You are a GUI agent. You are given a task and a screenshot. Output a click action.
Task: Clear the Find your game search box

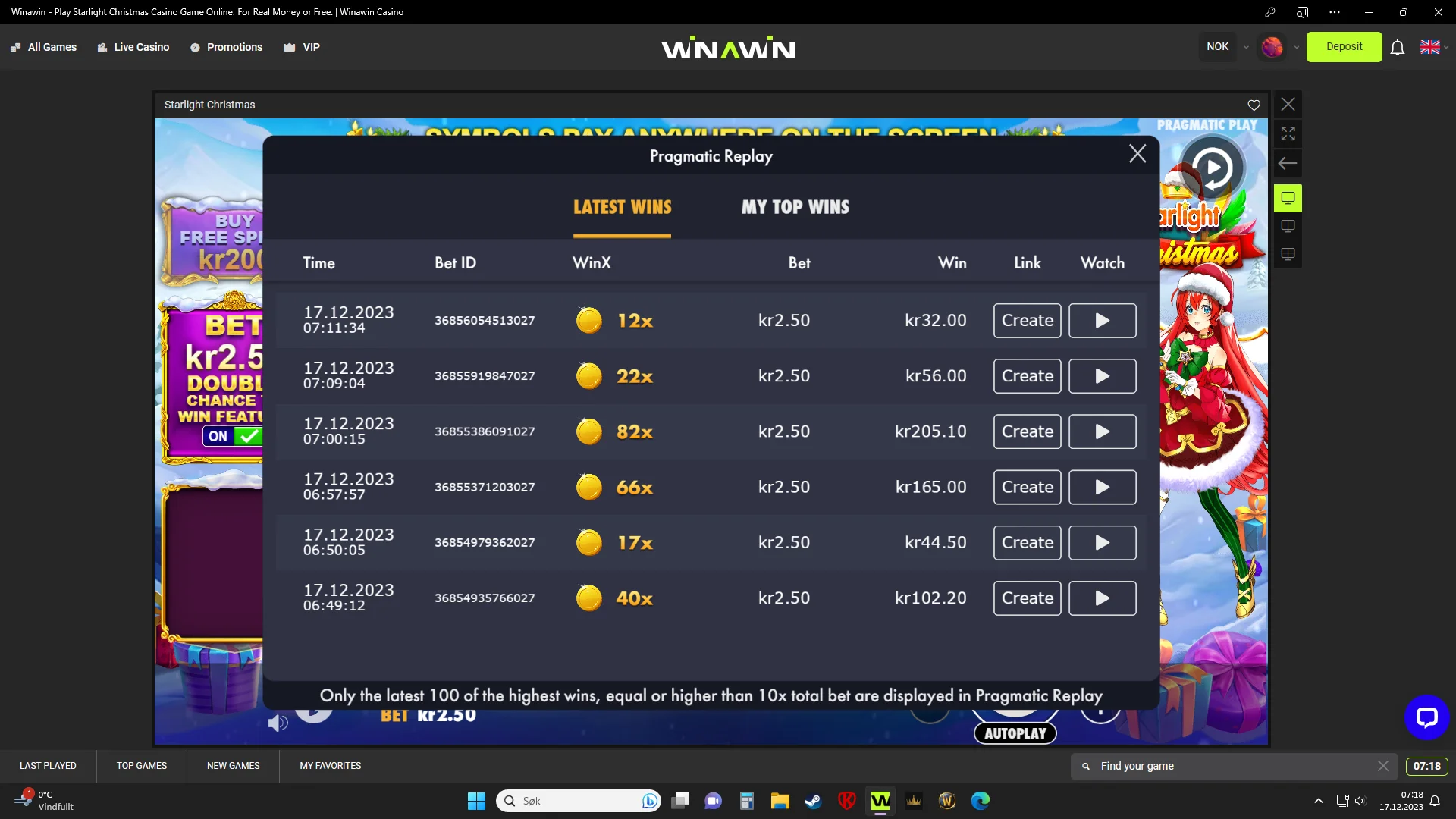pyautogui.click(x=1383, y=767)
